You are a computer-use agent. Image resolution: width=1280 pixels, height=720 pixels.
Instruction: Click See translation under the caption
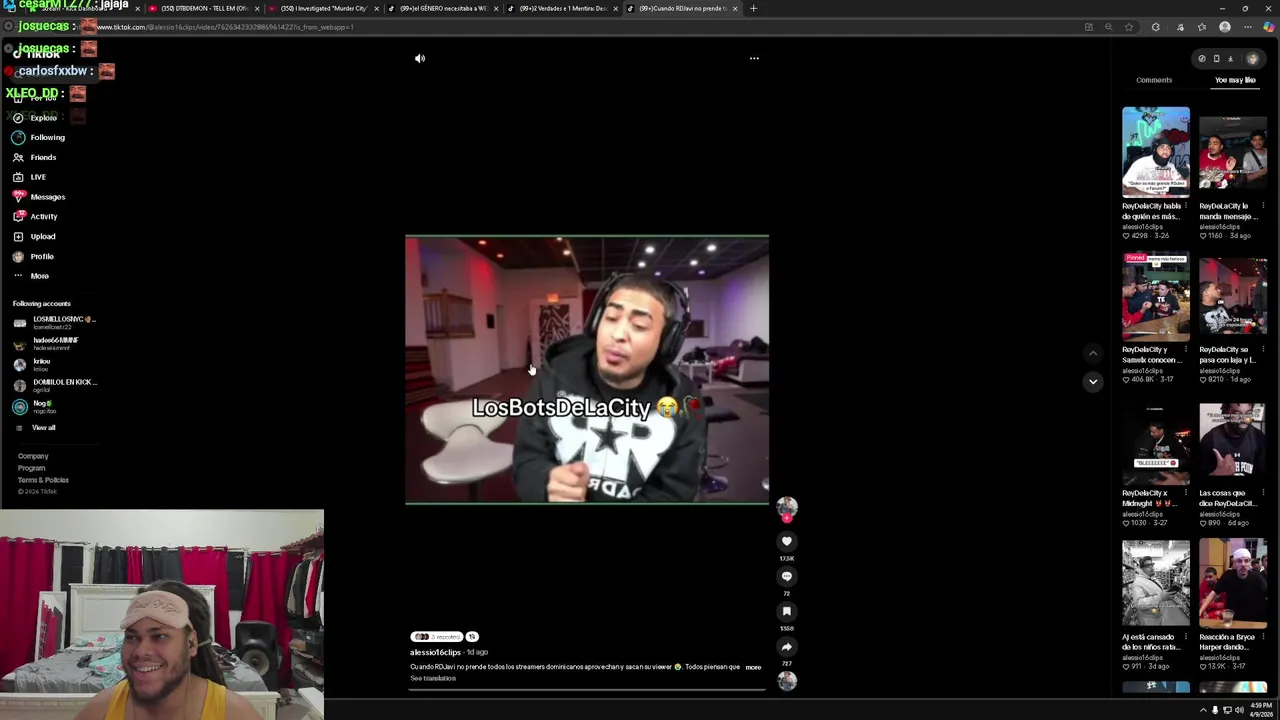click(x=433, y=678)
